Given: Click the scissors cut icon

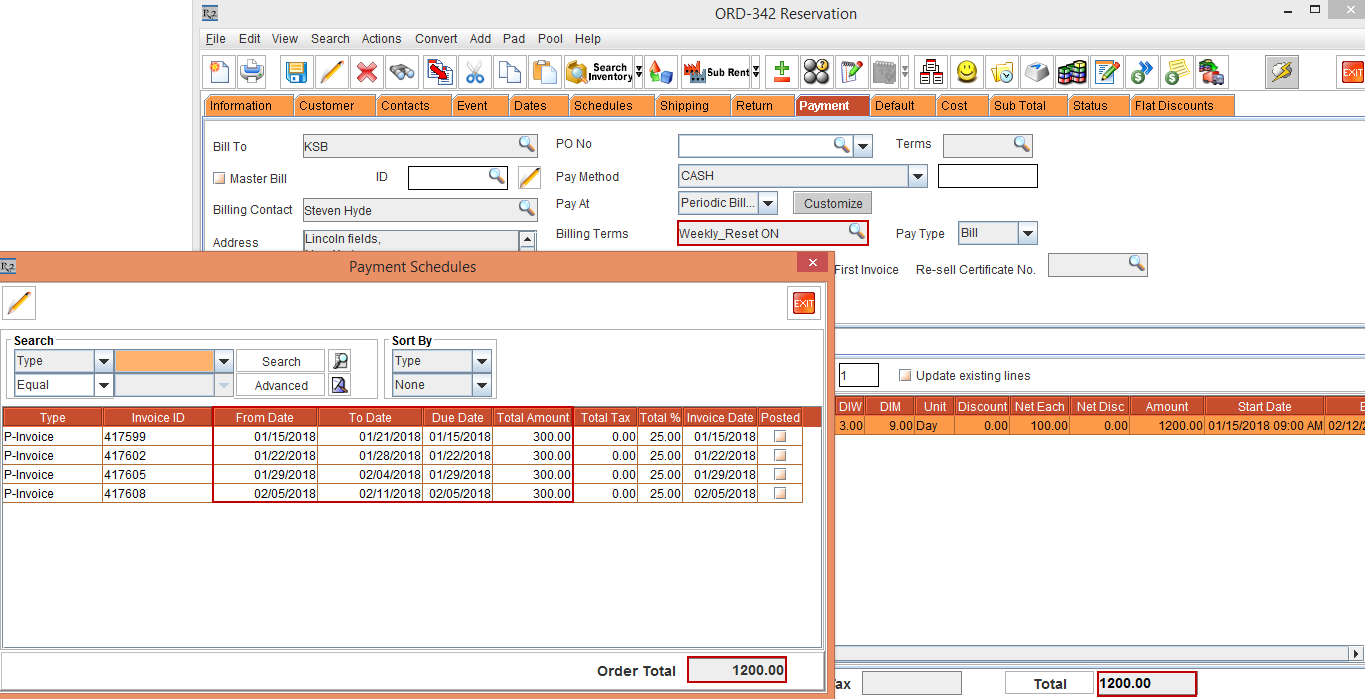Looking at the screenshot, I should [474, 72].
